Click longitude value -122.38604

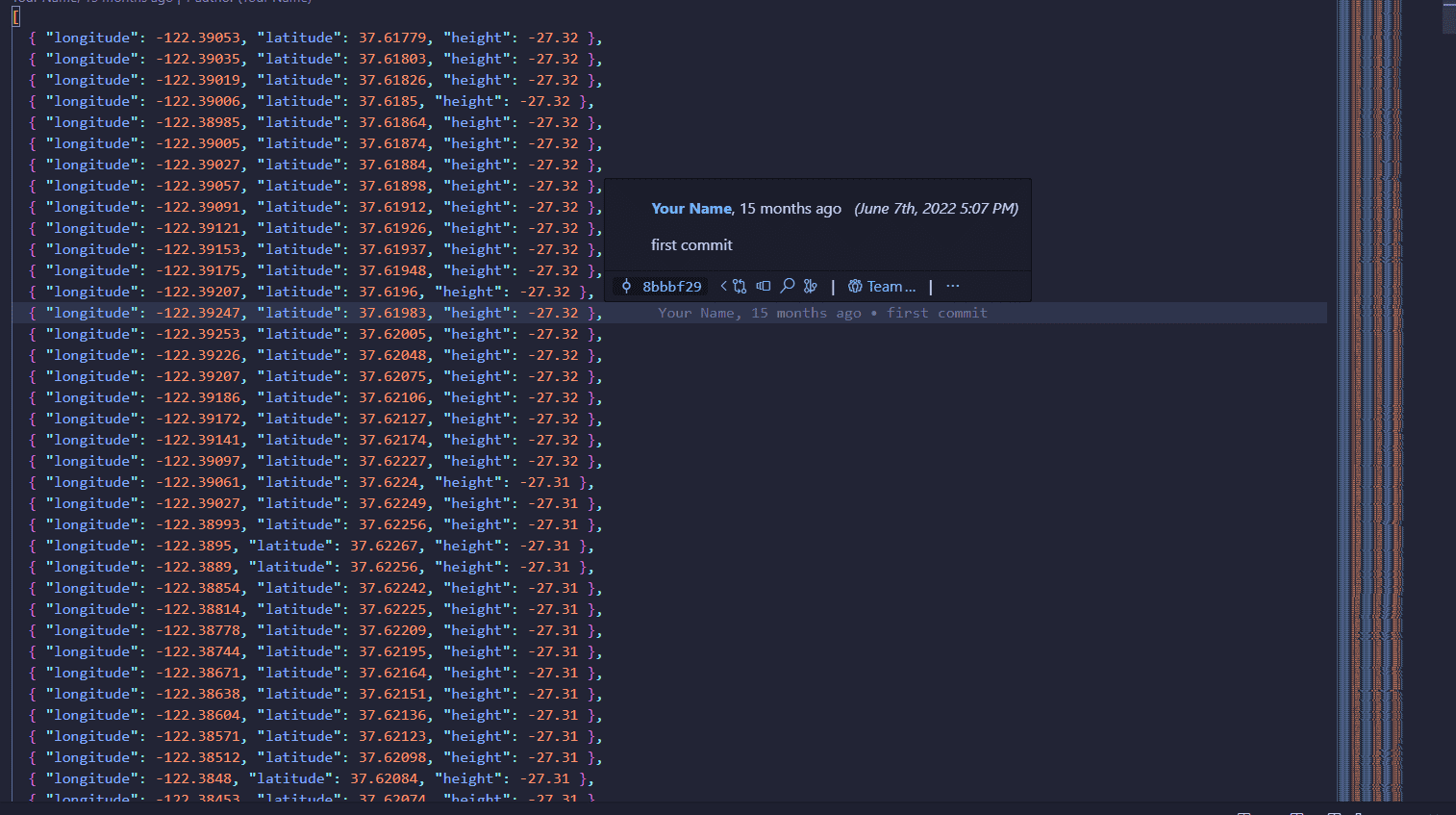198,715
